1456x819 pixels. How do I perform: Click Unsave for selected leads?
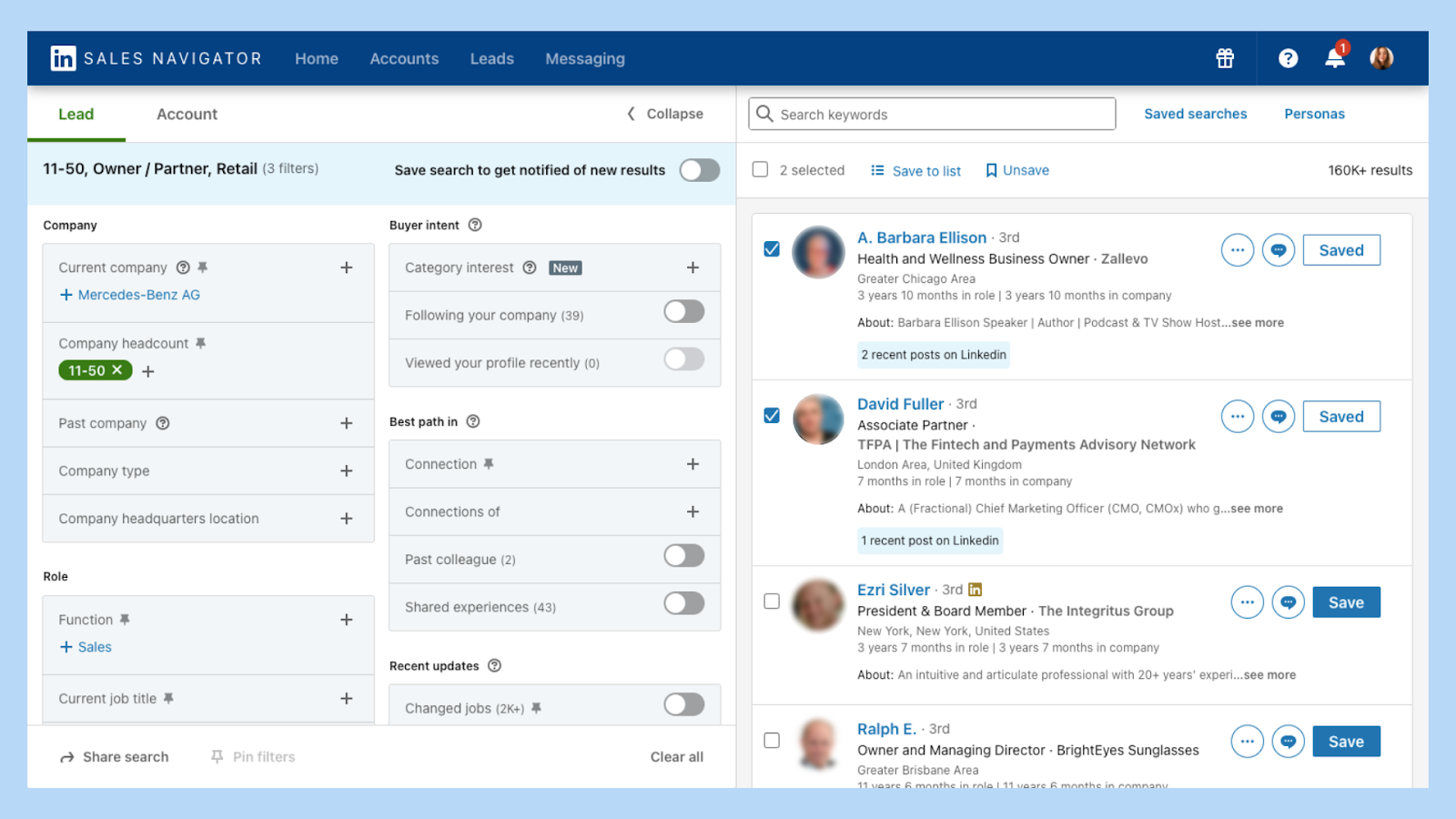coord(1017,170)
